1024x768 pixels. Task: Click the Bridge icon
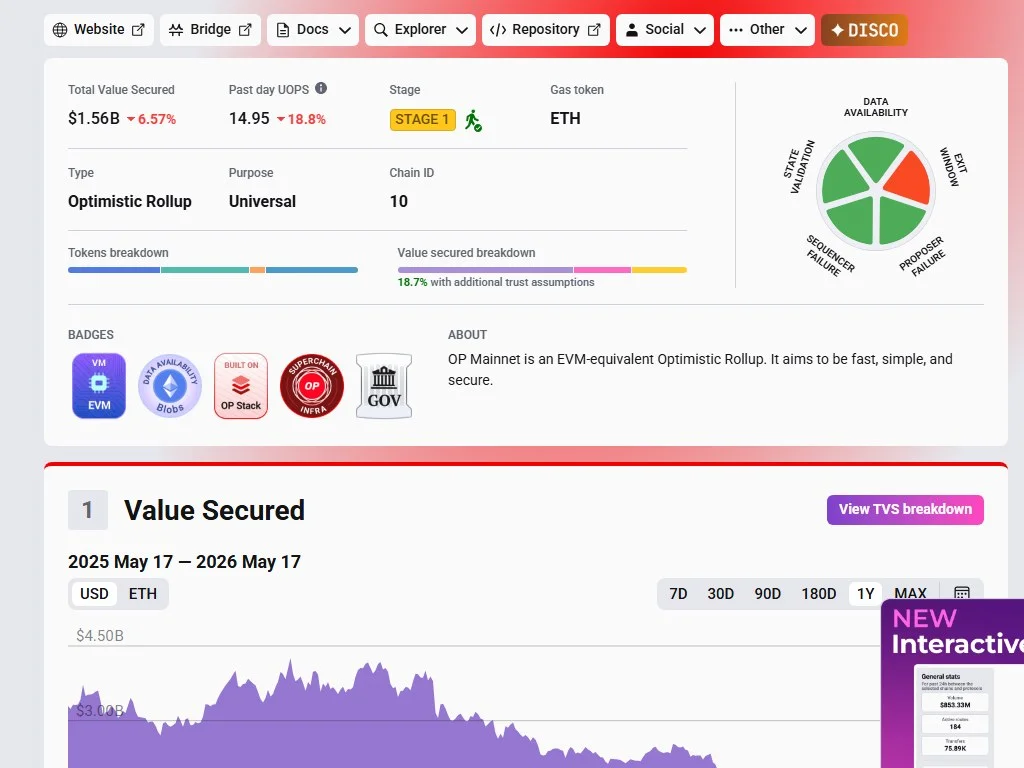click(176, 30)
